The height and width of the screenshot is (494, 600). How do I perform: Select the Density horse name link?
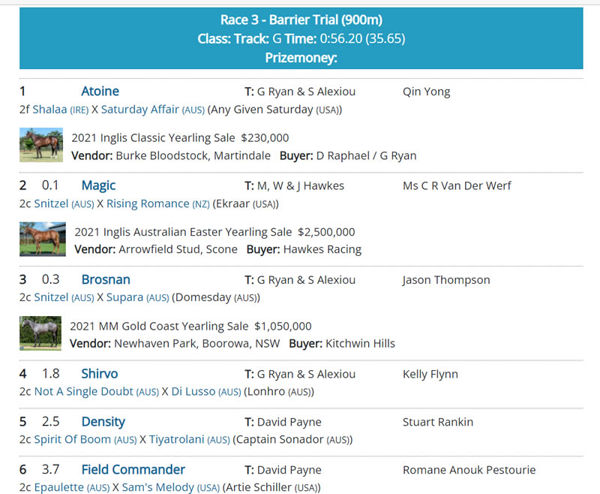click(x=103, y=422)
